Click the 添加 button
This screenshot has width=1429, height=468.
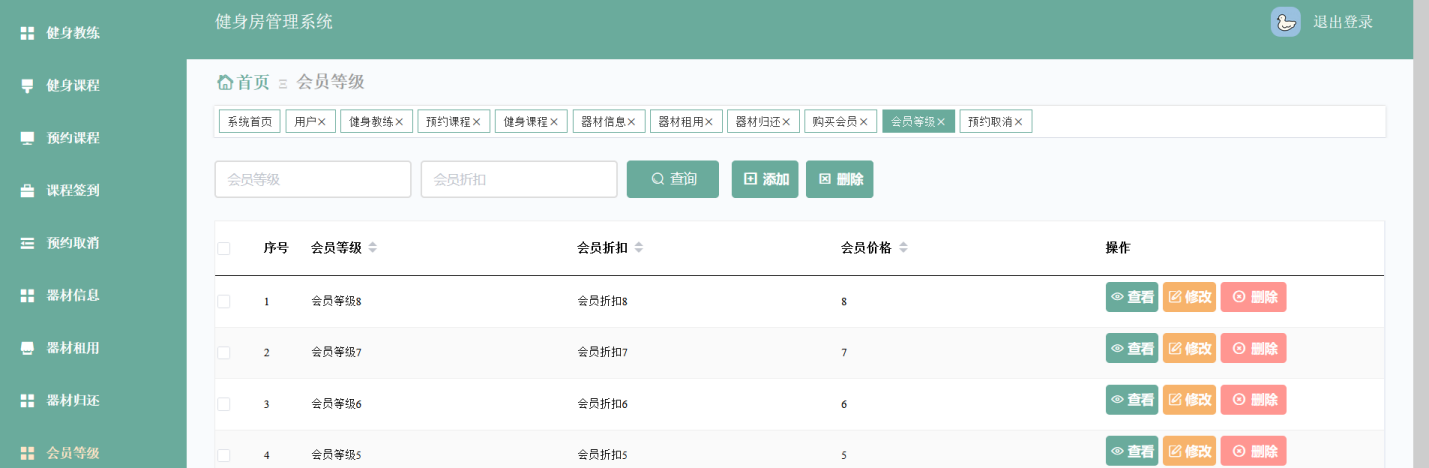coord(765,179)
